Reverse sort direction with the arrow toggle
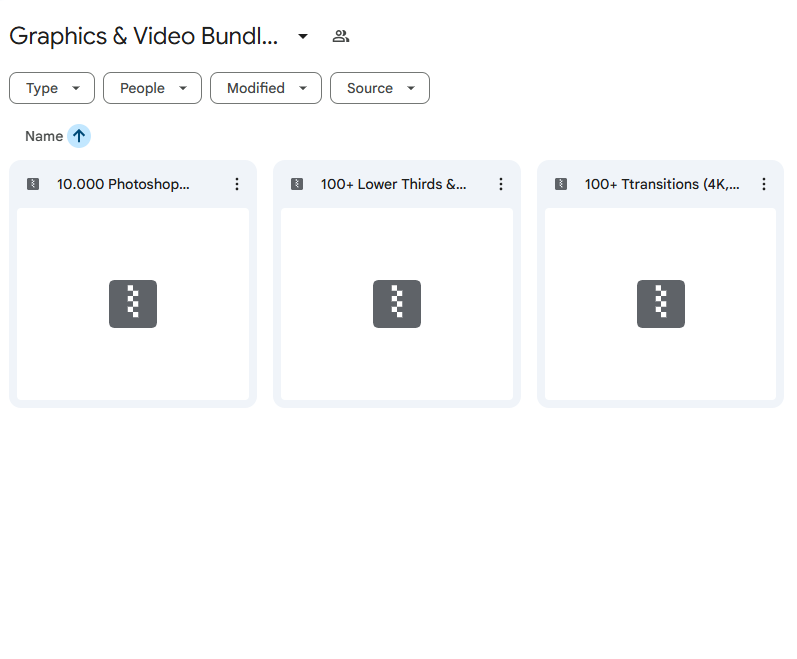Screen dimensions: 797x659 (x=79, y=136)
